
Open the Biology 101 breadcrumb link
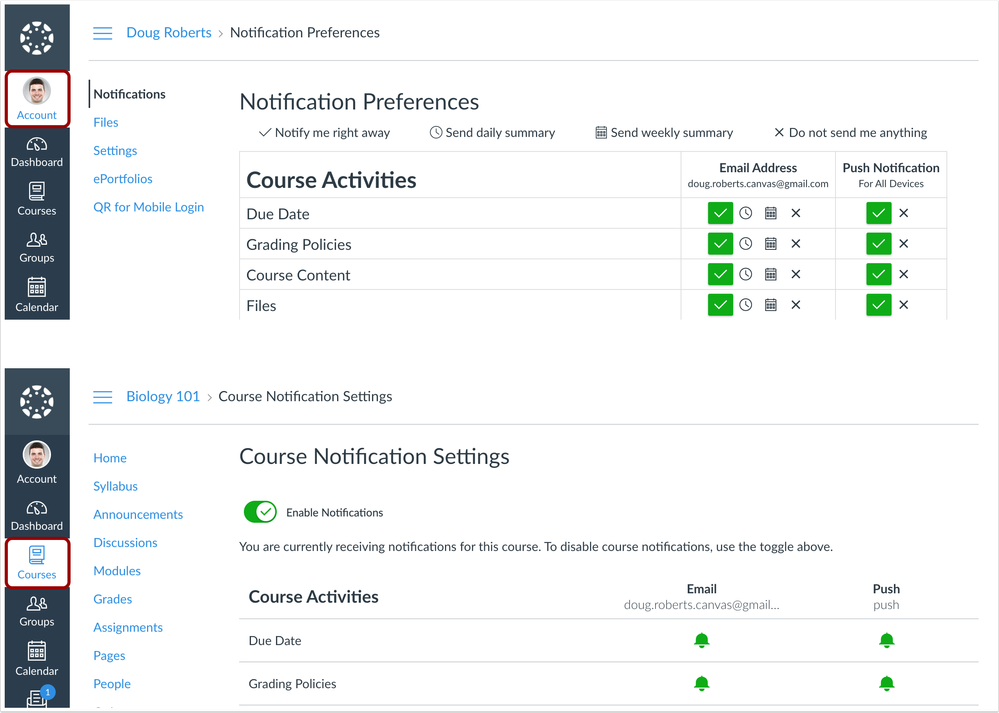click(x=163, y=396)
